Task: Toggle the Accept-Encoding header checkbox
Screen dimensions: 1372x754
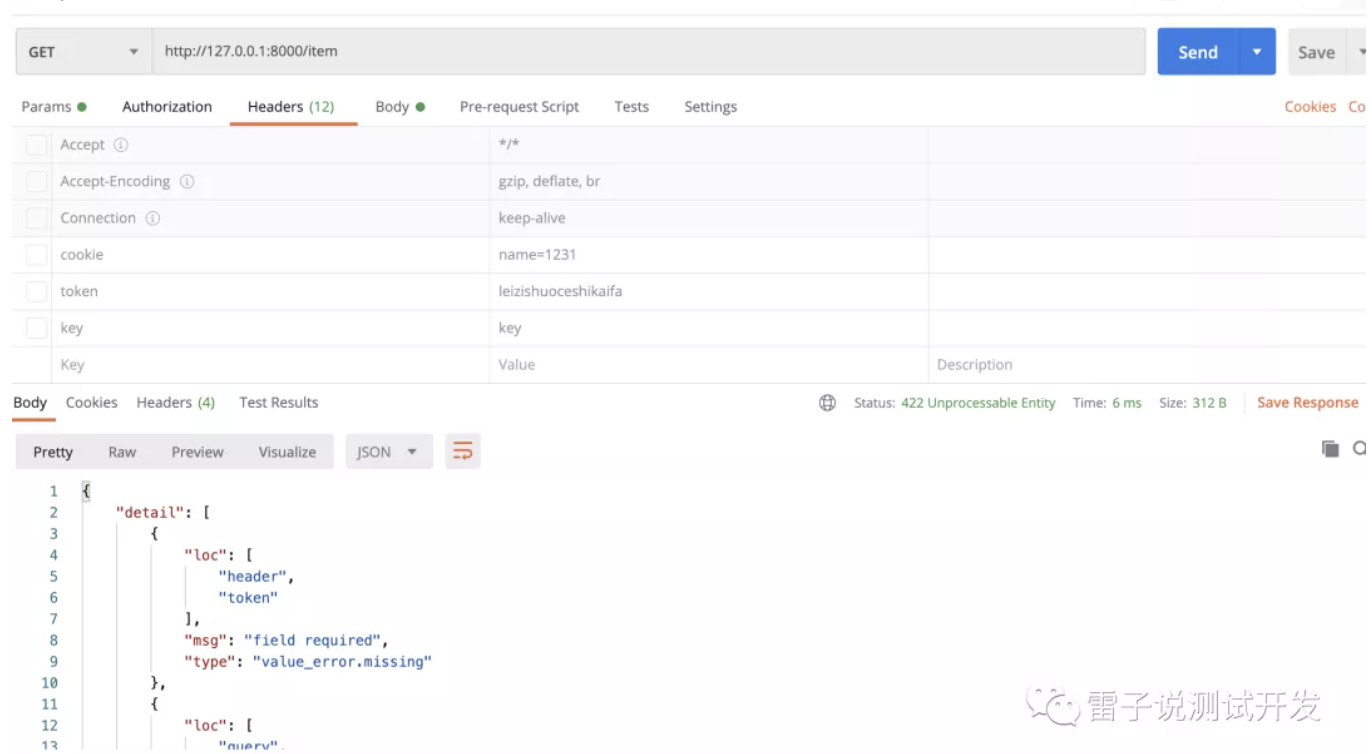Action: pyautogui.click(x=36, y=182)
